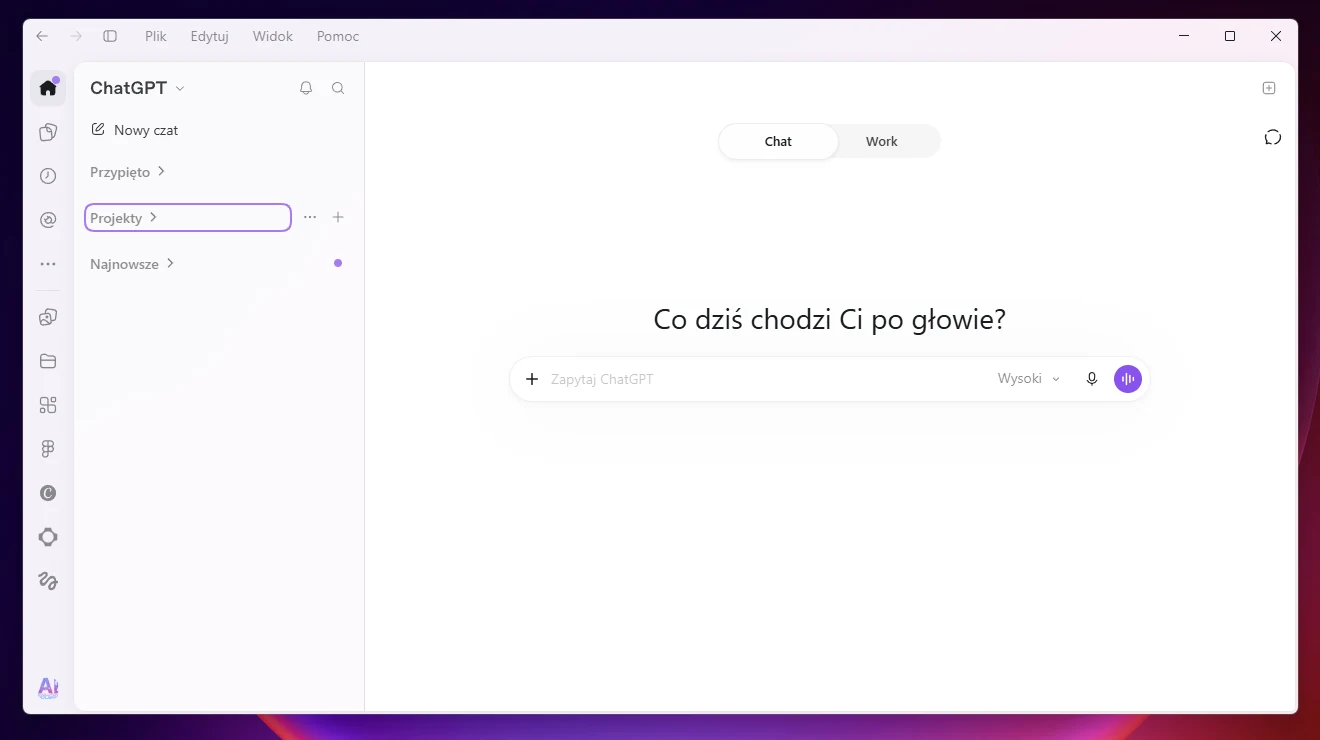Start voice mode with the purple waveform button
Image resolution: width=1320 pixels, height=740 pixels.
pyautogui.click(x=1128, y=379)
